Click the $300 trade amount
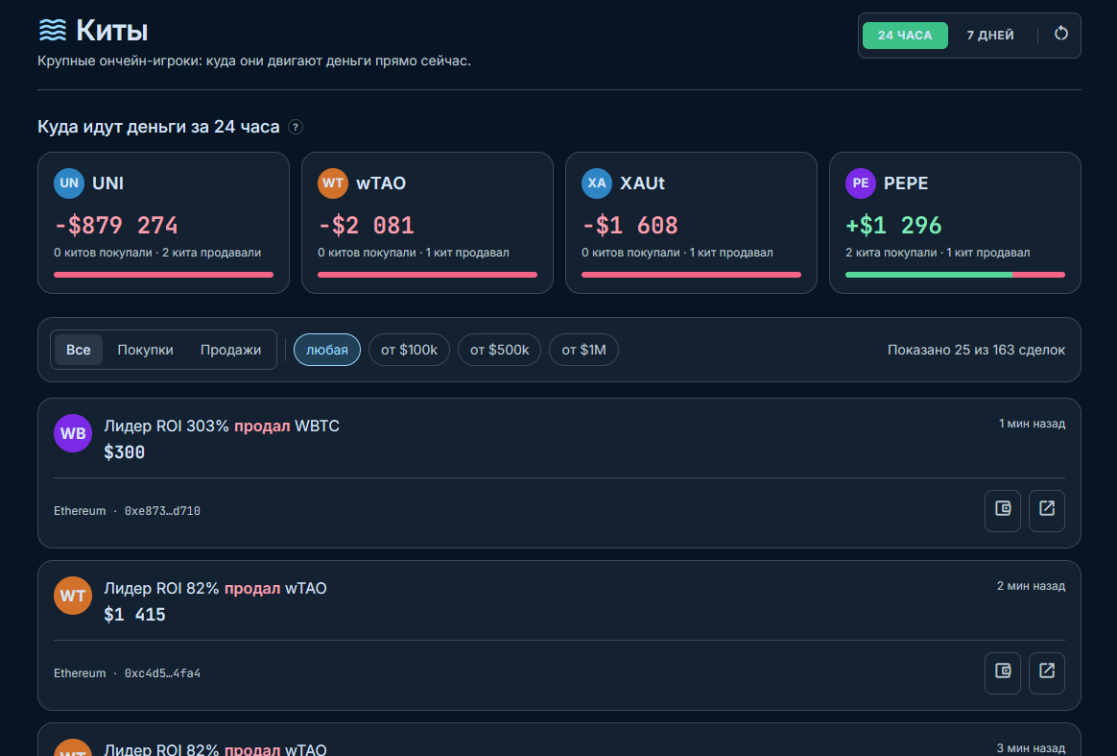This screenshot has height=756, width=1117. coord(125,452)
